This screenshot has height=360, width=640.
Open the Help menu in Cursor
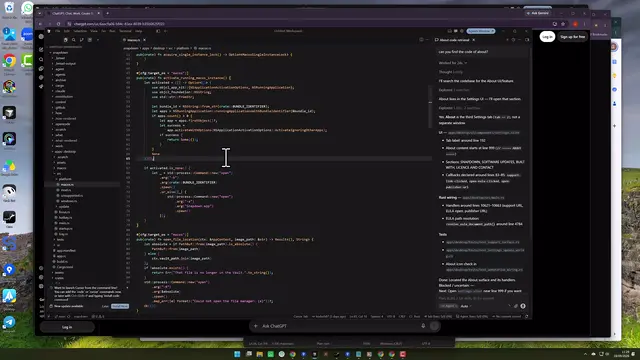click(x=139, y=31)
